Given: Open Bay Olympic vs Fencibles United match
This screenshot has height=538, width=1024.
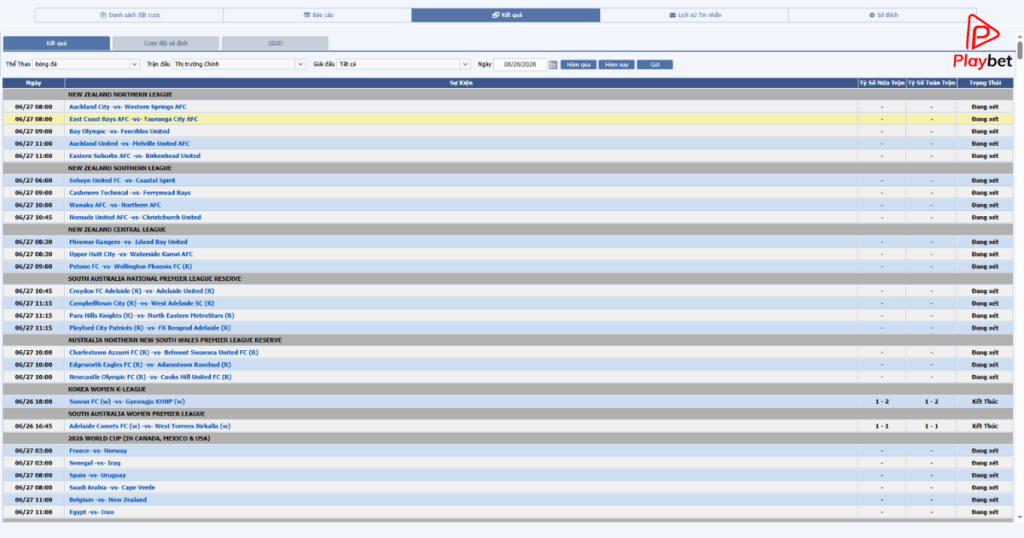Looking at the screenshot, I should pos(119,131).
